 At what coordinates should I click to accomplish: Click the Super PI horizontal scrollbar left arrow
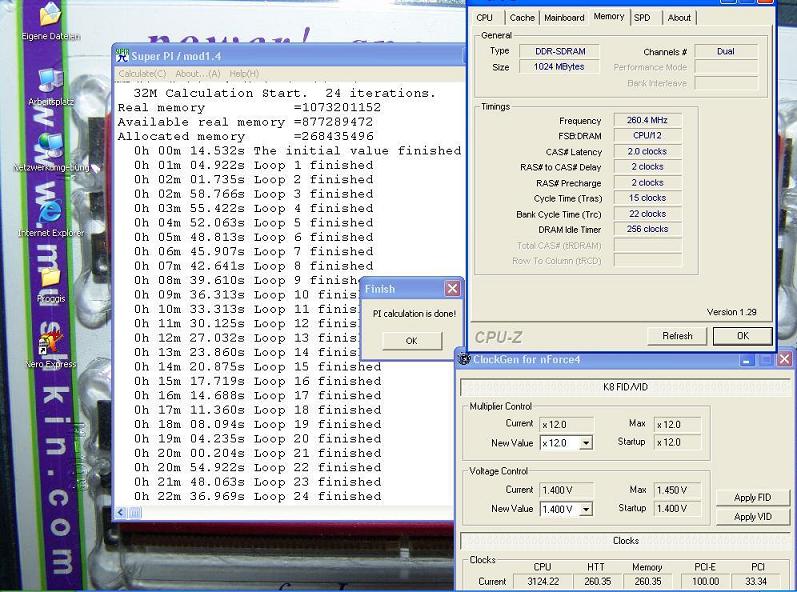120,513
